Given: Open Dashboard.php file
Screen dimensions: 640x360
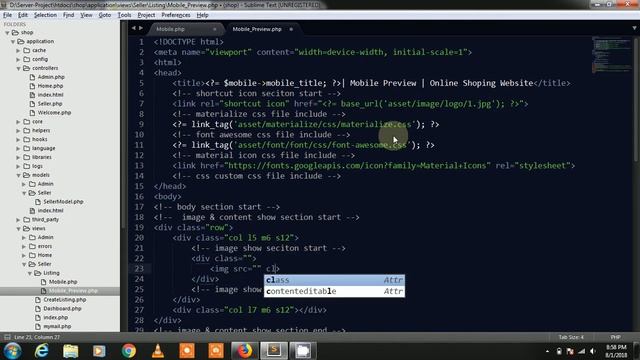Looking at the screenshot, I should pos(62,309).
